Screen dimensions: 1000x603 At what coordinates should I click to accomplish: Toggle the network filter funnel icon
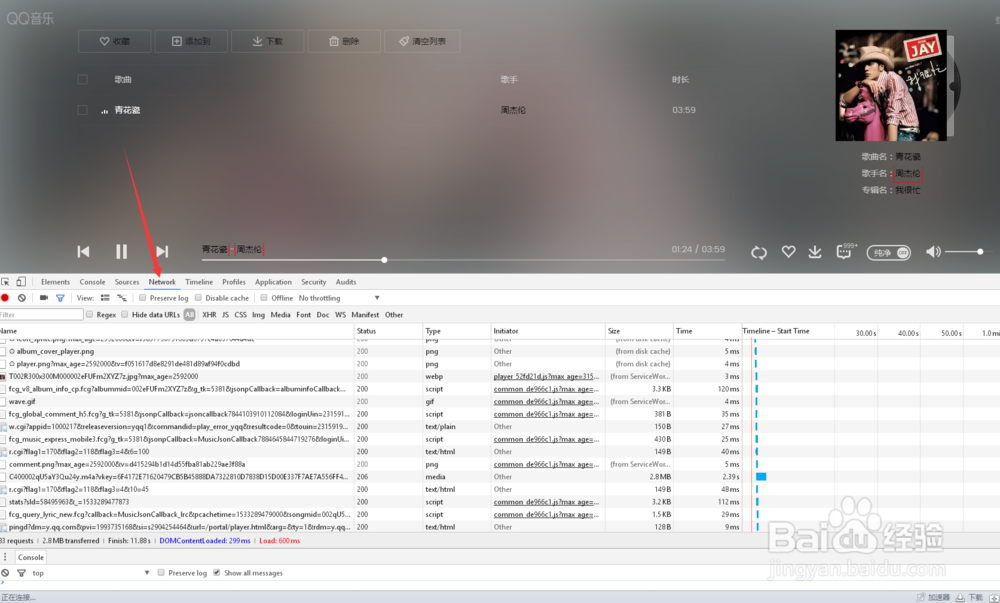tap(60, 298)
